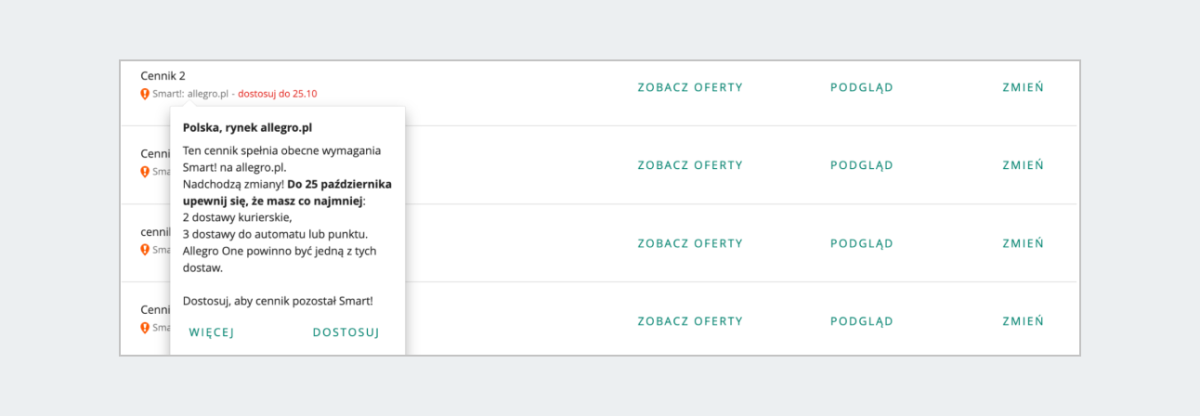This screenshot has width=1200, height=416.
Task: Click the Smart! icon in the second row
Action: 145,172
